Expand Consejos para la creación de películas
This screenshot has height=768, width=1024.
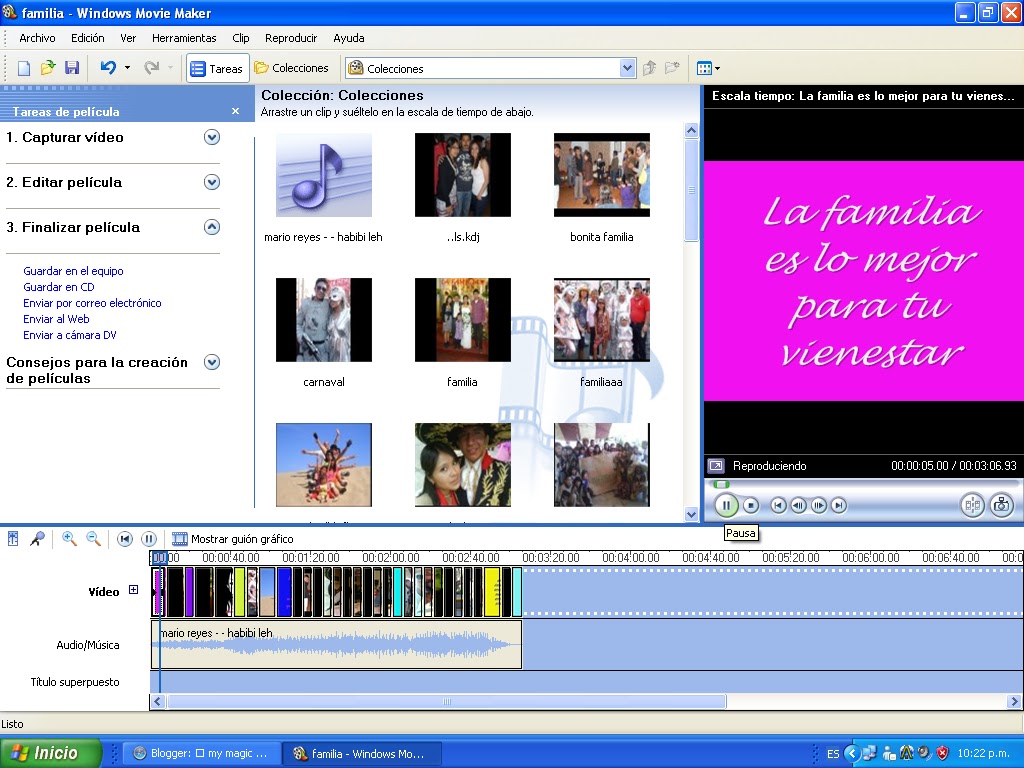pos(212,362)
